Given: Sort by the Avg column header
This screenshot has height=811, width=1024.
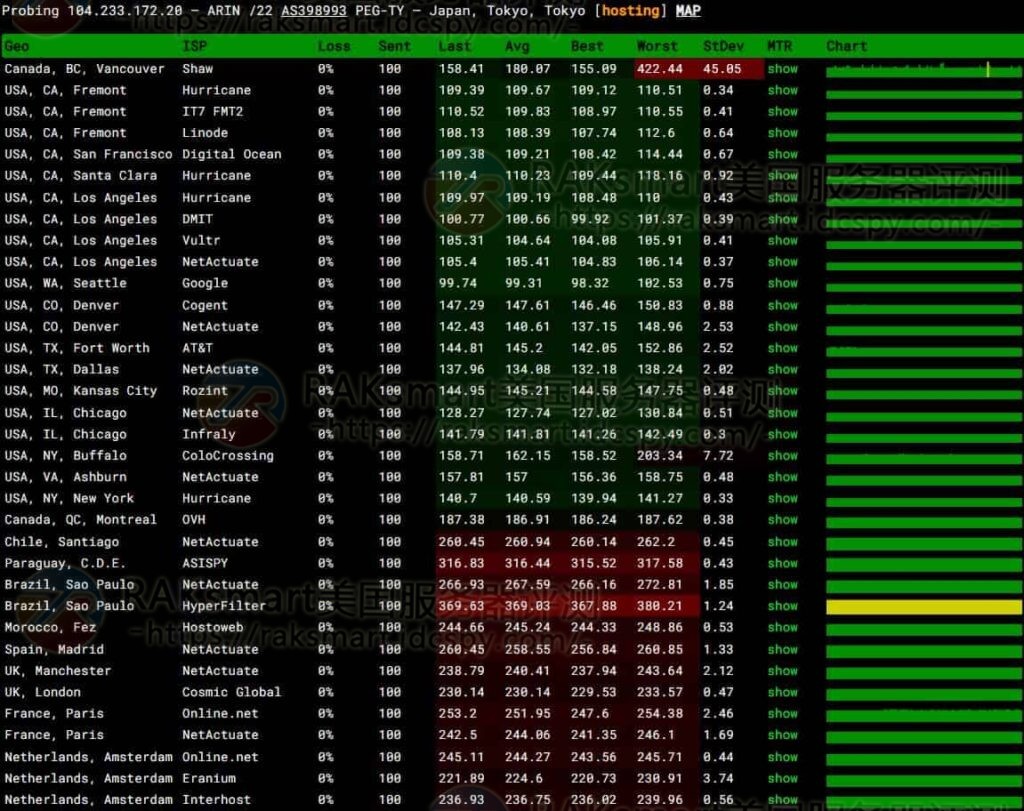Looking at the screenshot, I should point(517,46).
